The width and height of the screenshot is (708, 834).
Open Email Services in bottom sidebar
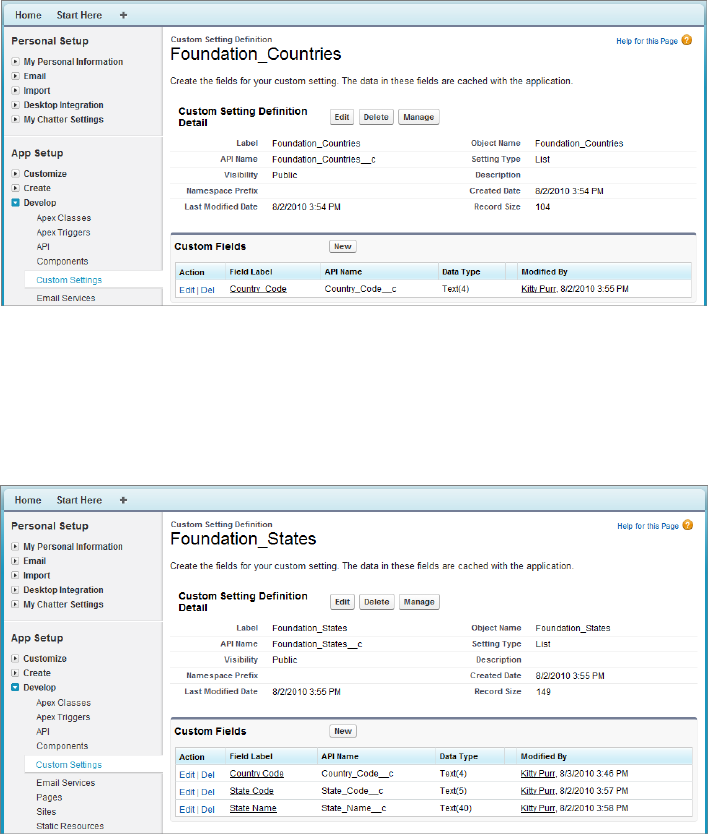(66, 782)
